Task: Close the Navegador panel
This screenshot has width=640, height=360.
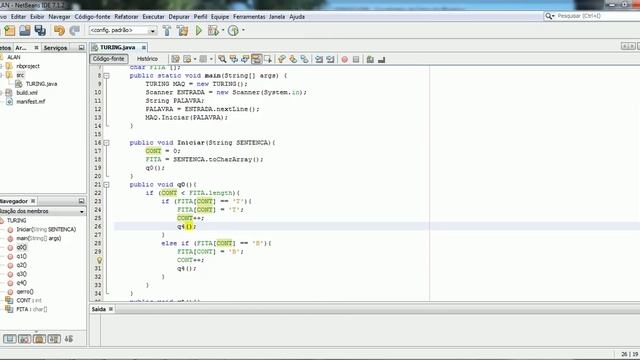Action: coord(33,201)
